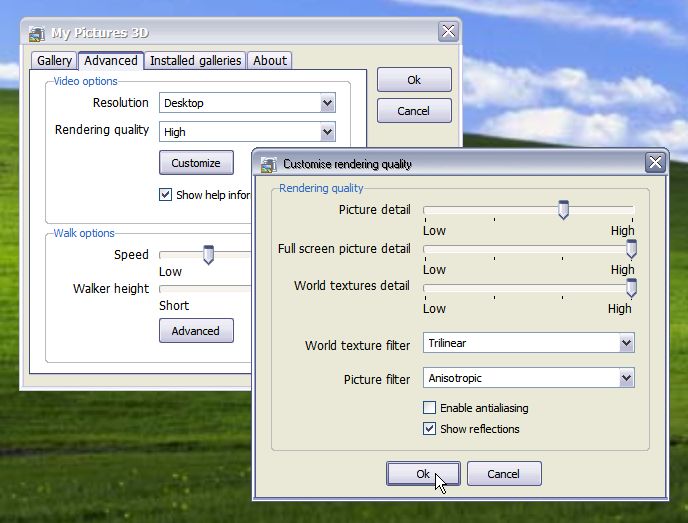The height and width of the screenshot is (523, 688).
Task: Click the Full screen picture detail slider thumb
Action: (x=631, y=249)
